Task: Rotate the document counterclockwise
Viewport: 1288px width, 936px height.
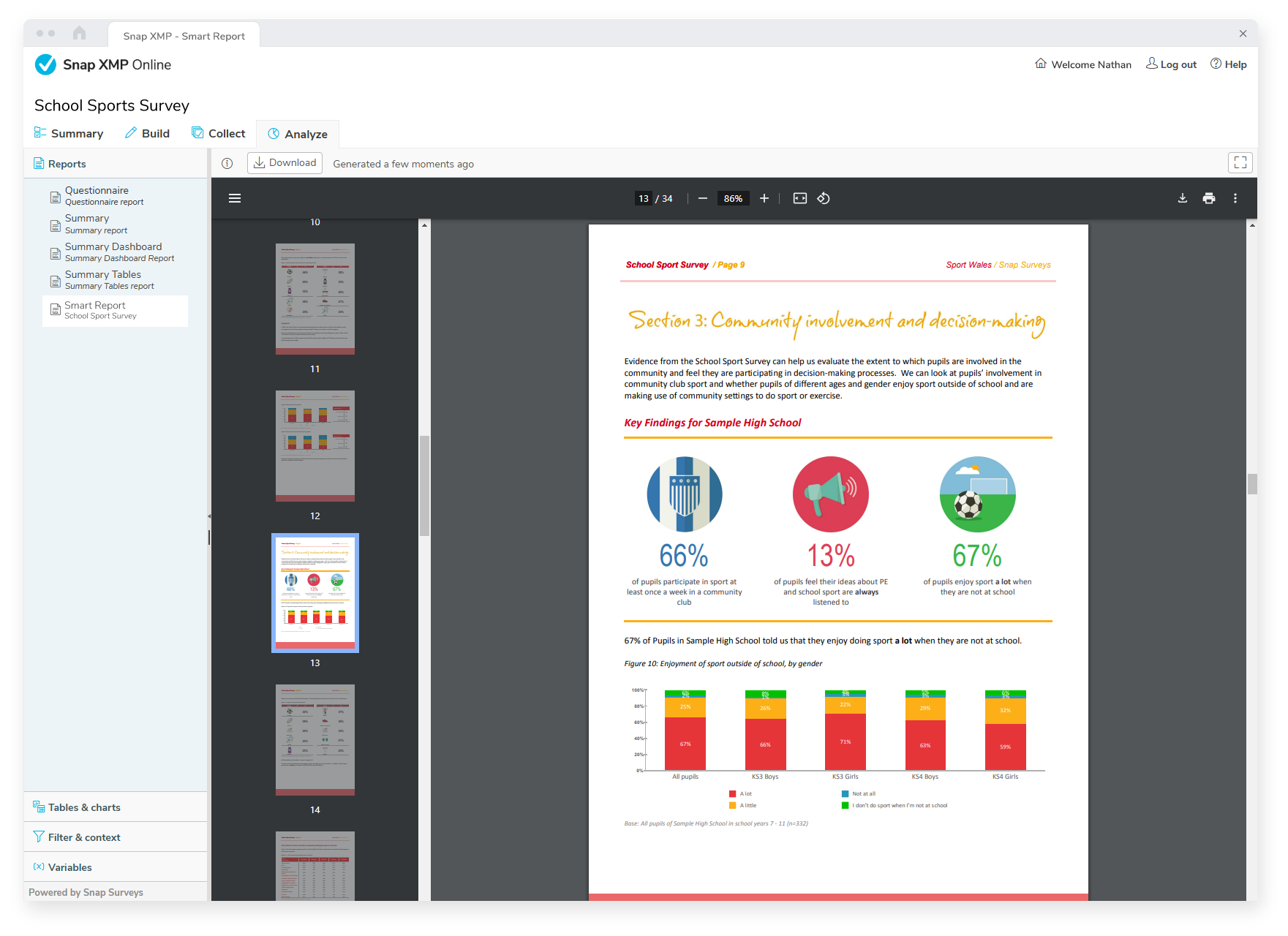Action: point(824,198)
